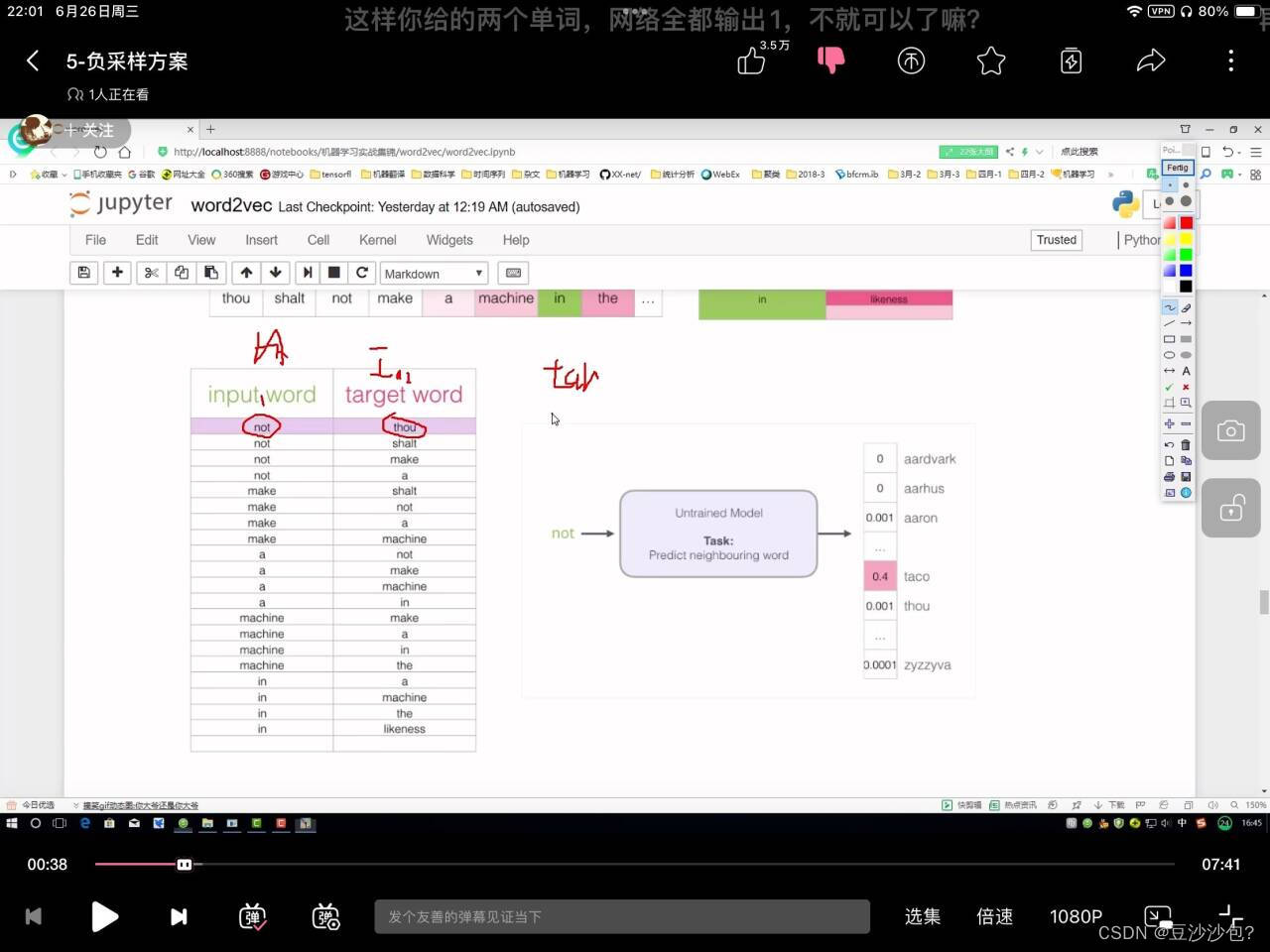The image size is (1270, 952).
Task: Open the command palette keyboard icon
Action: pyautogui.click(x=513, y=273)
